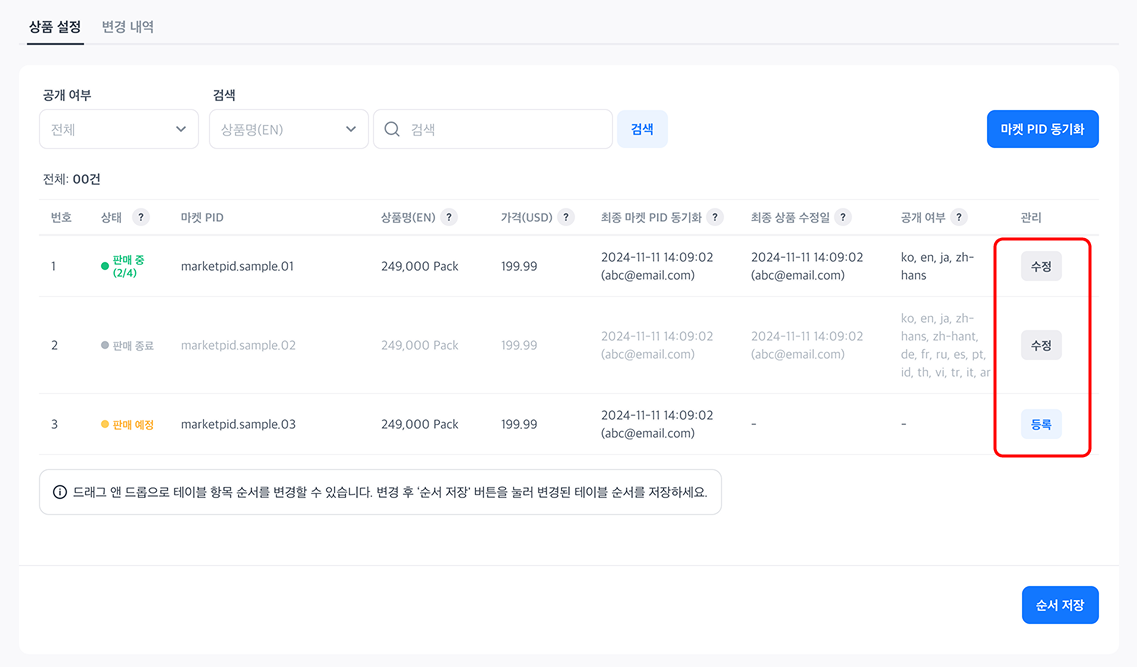Click help icon beside 상품명(EN) column header

coord(449,217)
